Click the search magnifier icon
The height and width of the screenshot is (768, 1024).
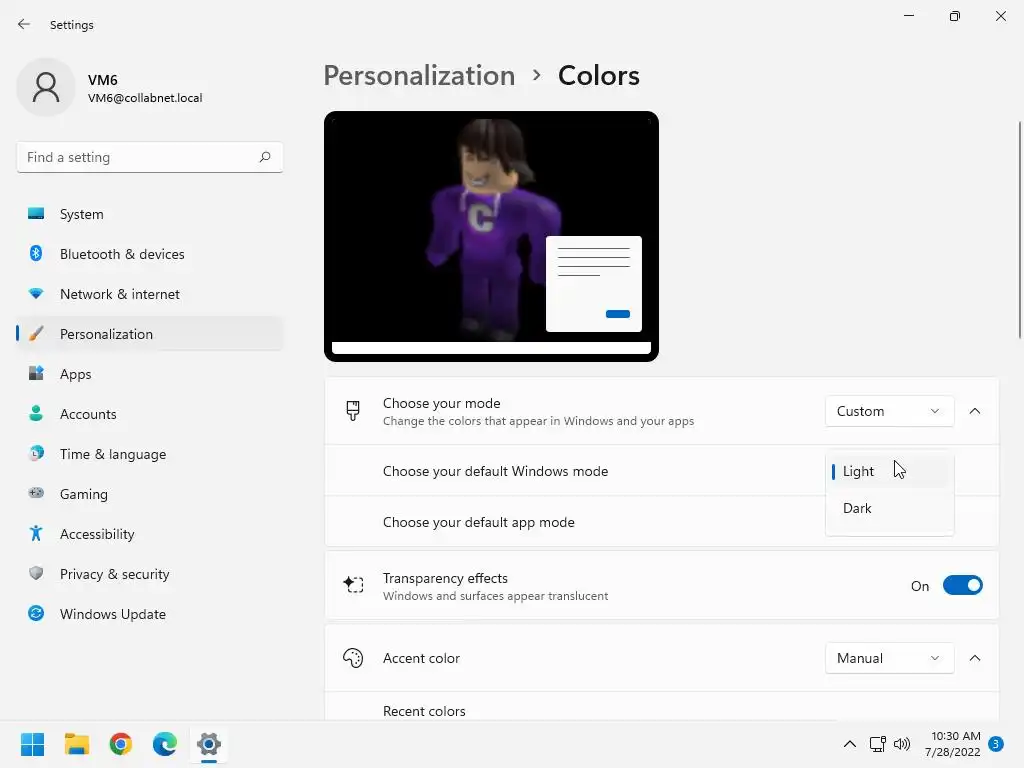coord(264,157)
